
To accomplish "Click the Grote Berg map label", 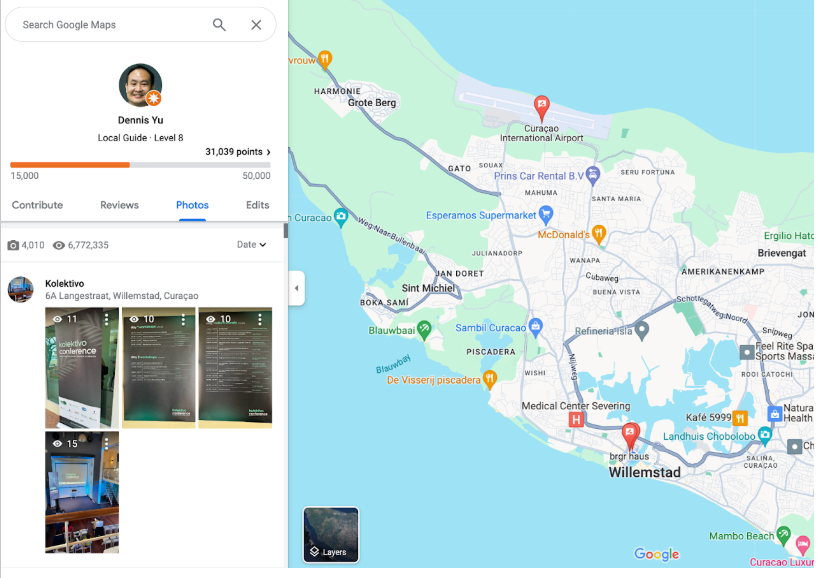I will click(372, 103).
